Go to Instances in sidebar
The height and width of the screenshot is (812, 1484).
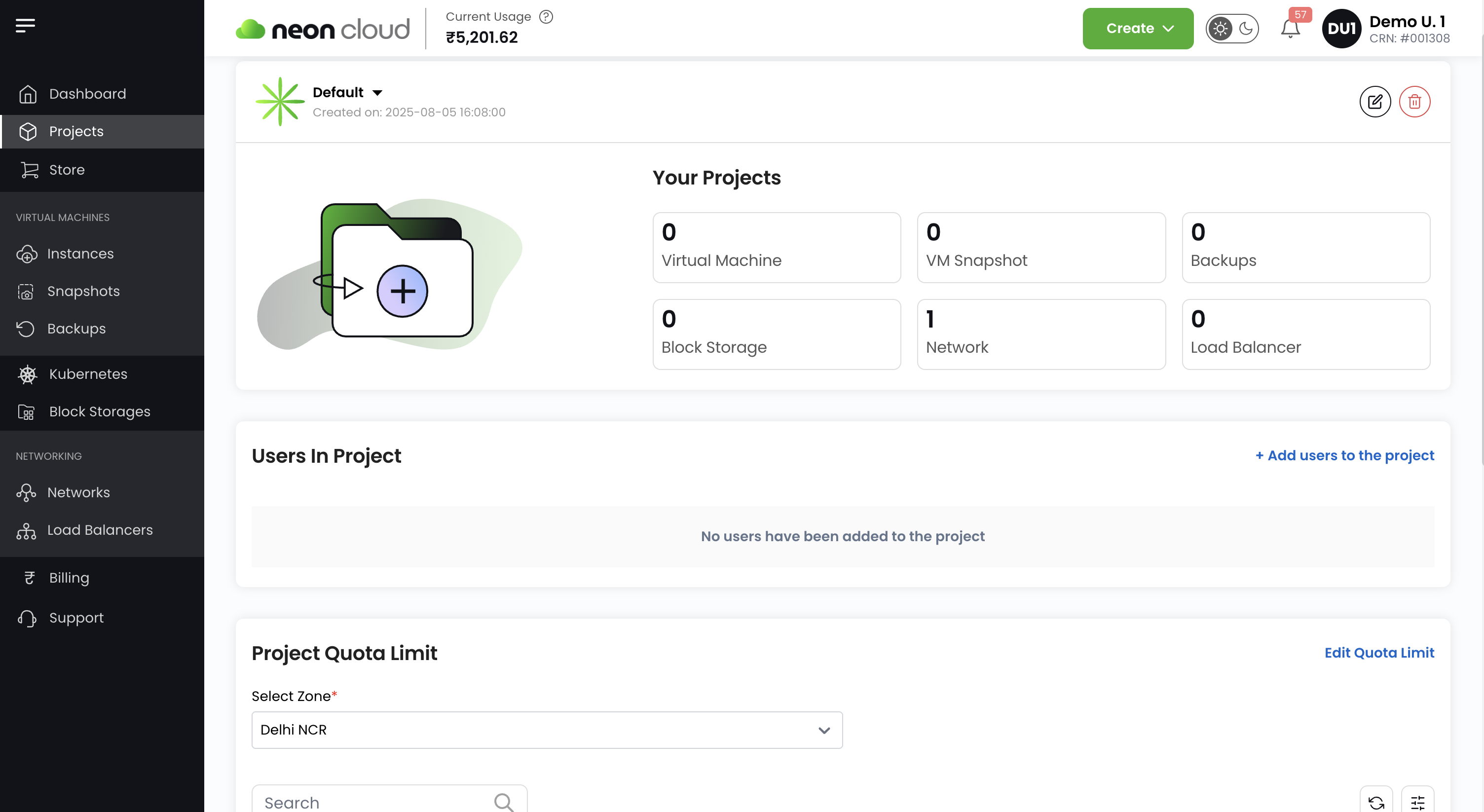point(80,254)
